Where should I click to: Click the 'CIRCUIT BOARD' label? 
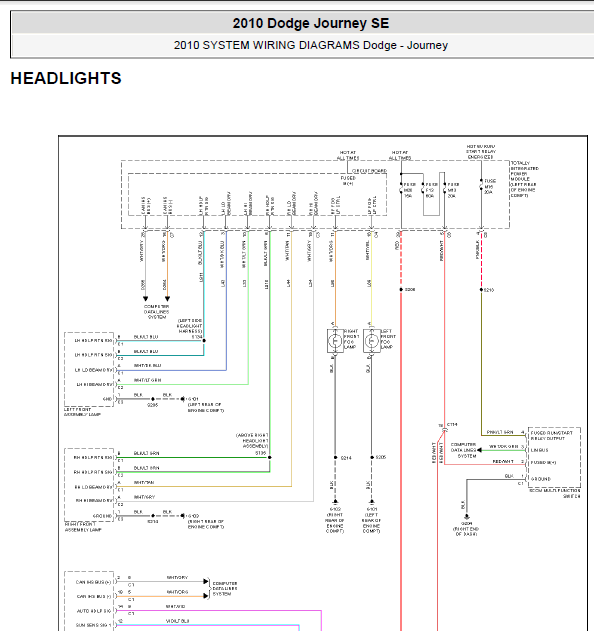(x=369, y=171)
